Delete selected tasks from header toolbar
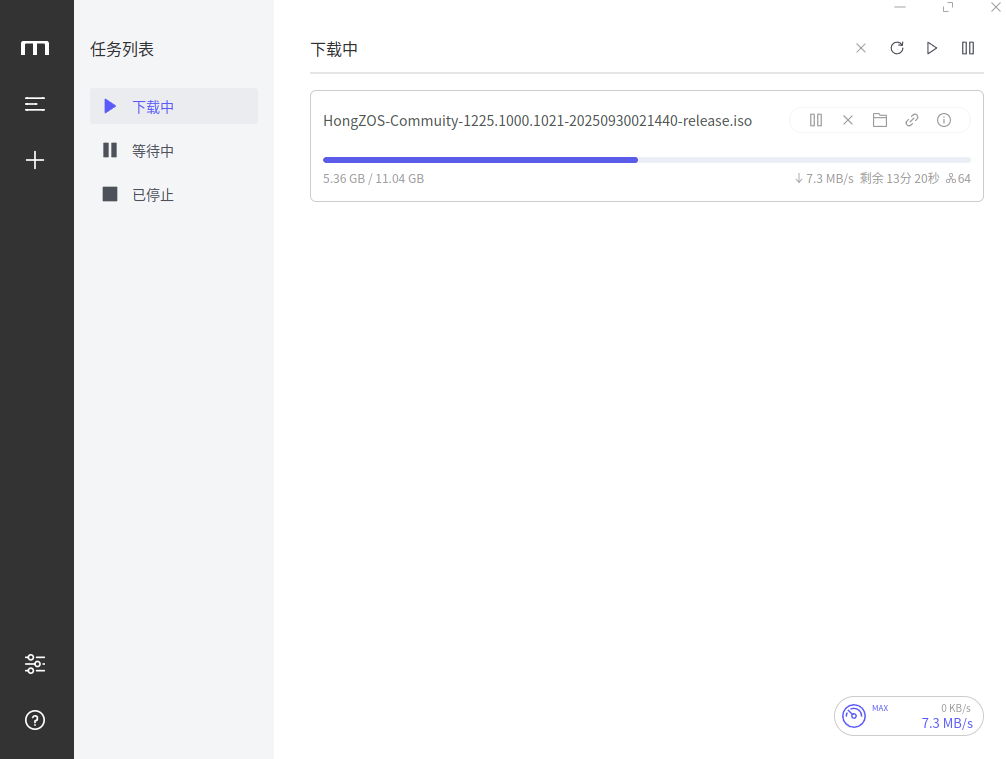The height and width of the screenshot is (759, 1006). [861, 48]
